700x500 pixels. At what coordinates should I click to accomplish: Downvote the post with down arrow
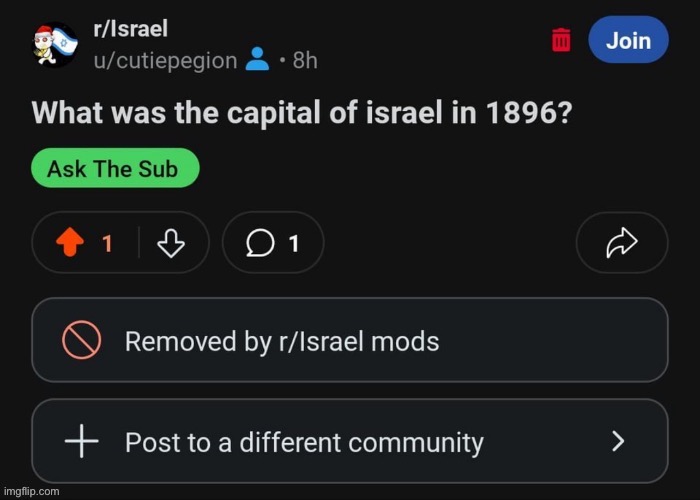(171, 243)
